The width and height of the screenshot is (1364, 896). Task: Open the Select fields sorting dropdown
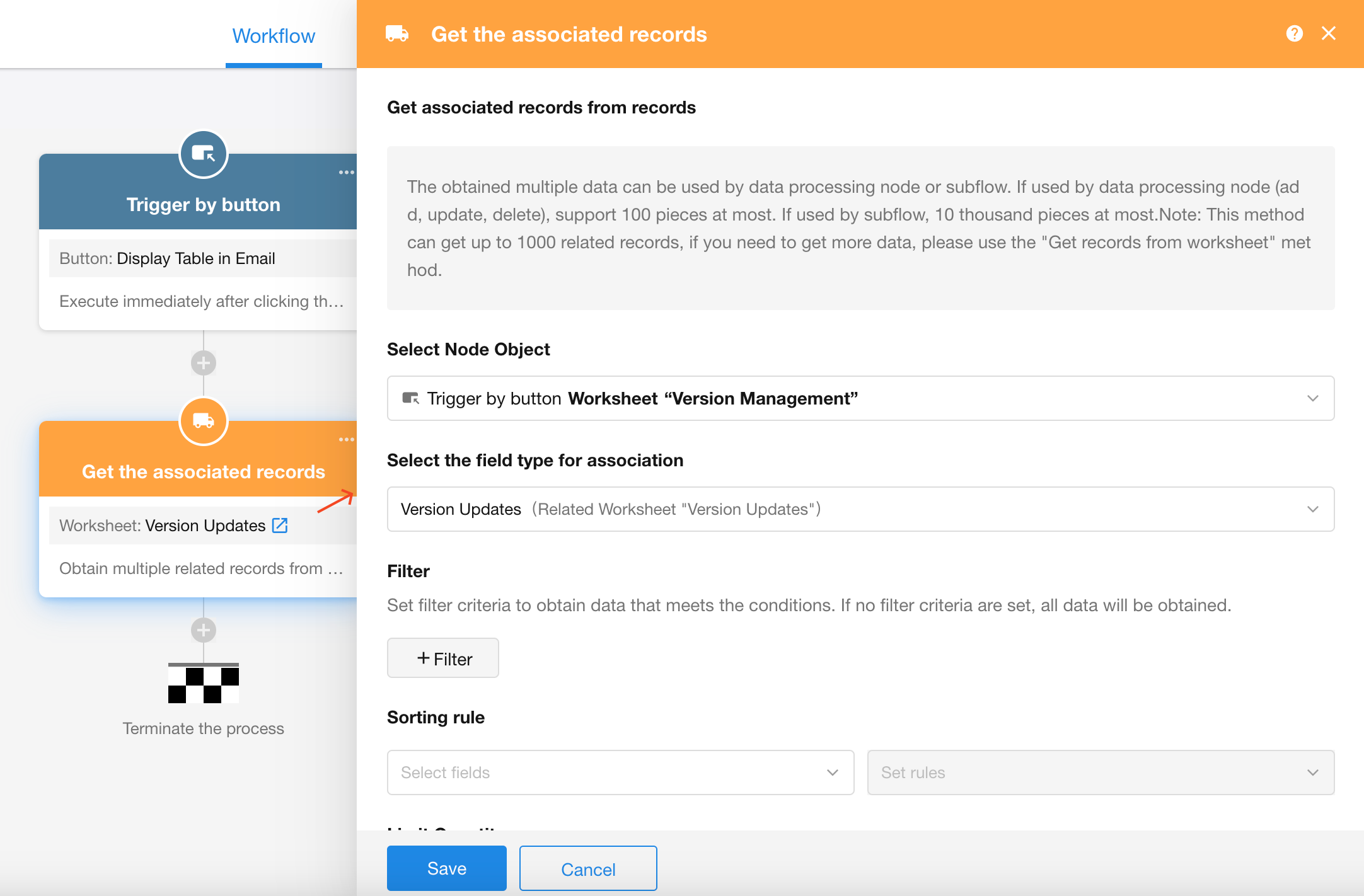coord(620,773)
